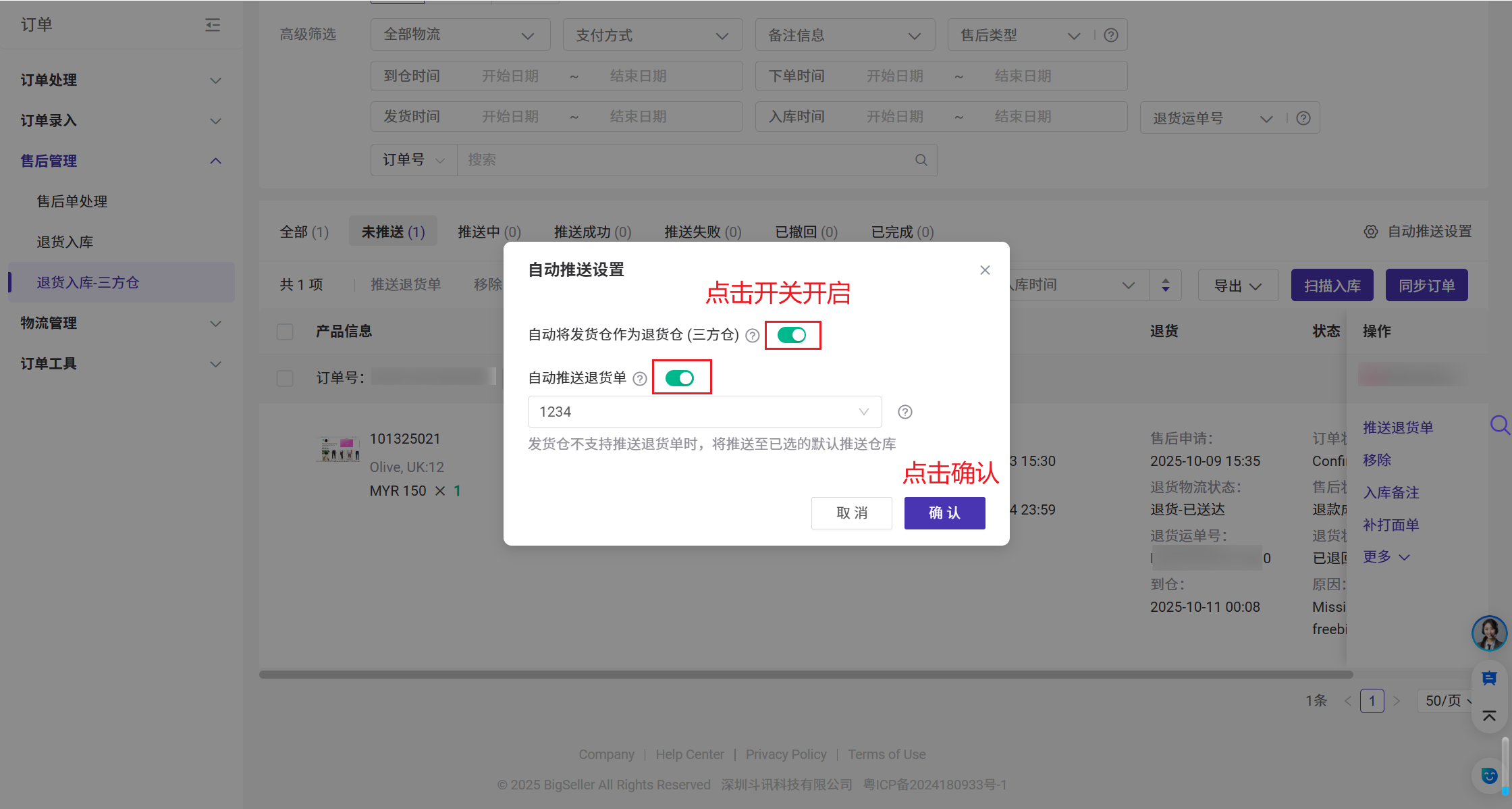Expand the 全部物流 filter dropdown
1512x809 pixels.
pyautogui.click(x=460, y=35)
